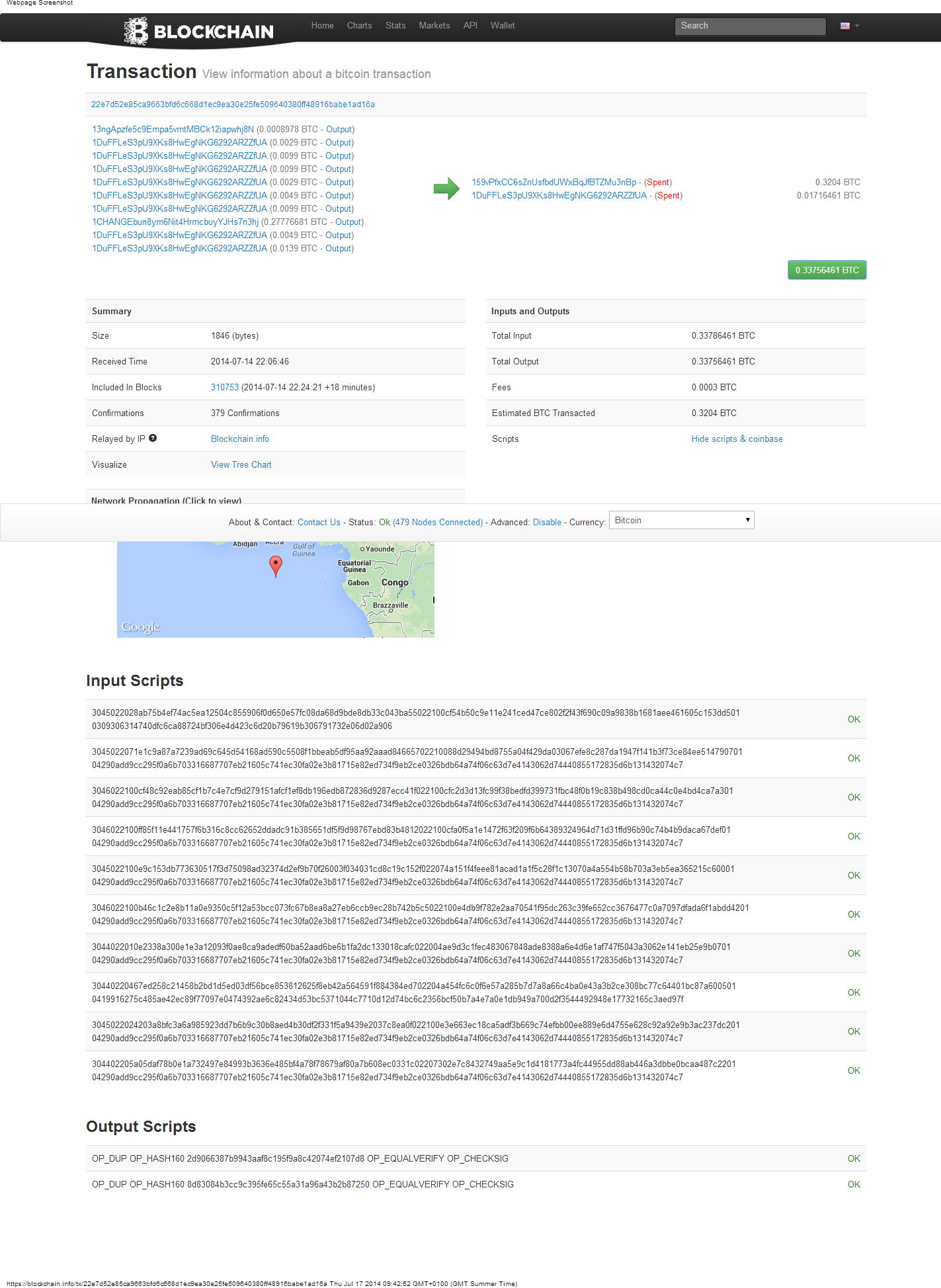Disable advanced mode in the footer
Screen dimensions: 941x1288
[547, 522]
